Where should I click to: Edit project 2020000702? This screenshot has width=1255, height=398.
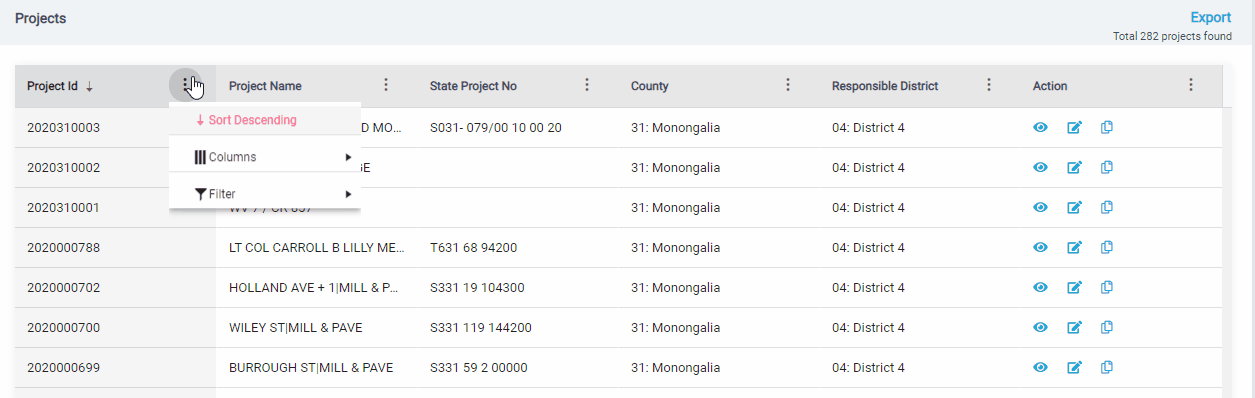(x=1074, y=287)
